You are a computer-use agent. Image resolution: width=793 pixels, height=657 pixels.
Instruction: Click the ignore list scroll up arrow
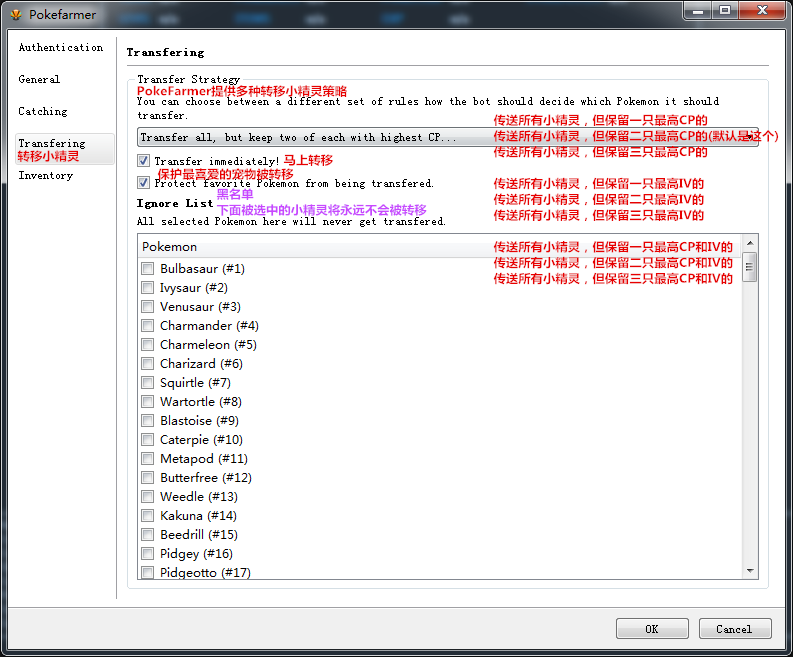[750, 243]
